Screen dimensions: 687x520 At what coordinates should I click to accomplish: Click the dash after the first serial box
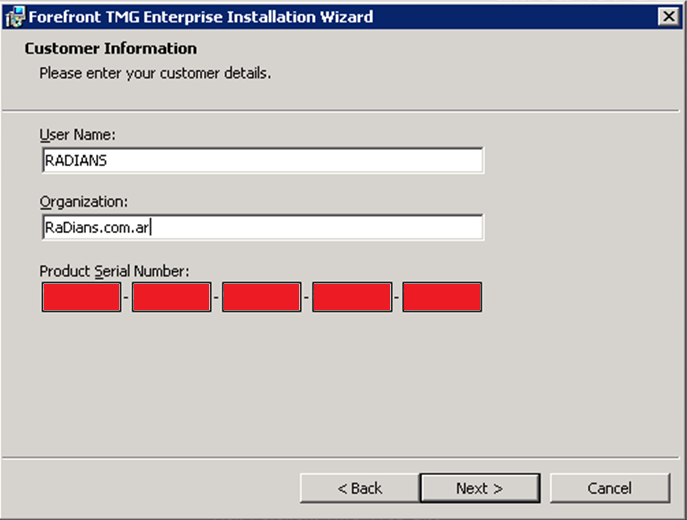tap(126, 298)
